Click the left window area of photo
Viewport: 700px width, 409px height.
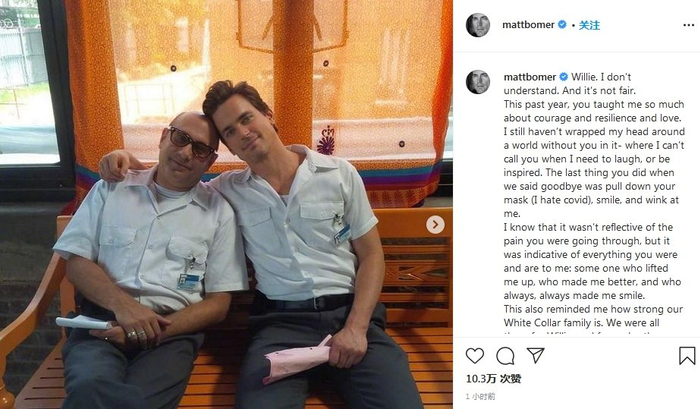[x=28, y=85]
